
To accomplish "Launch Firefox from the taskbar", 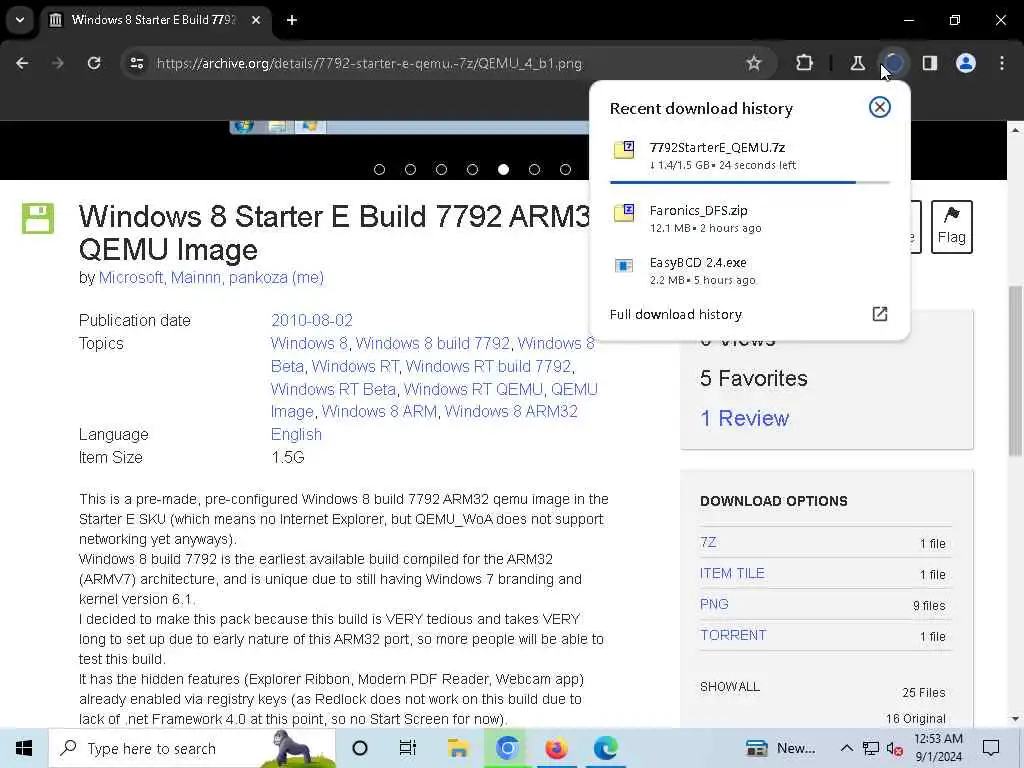I will pyautogui.click(x=556, y=748).
